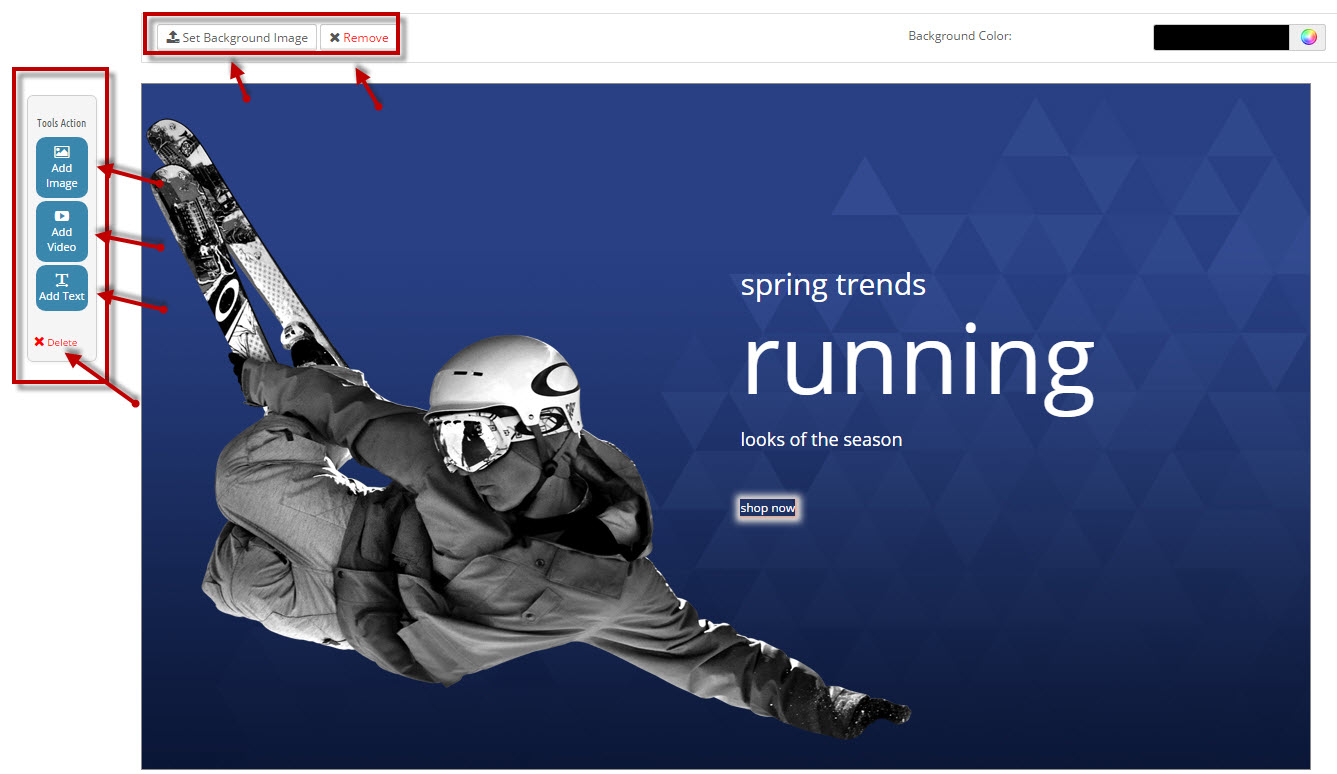Add an image using Add Image tool
Screen dimensions: 1337x774
click(x=62, y=168)
